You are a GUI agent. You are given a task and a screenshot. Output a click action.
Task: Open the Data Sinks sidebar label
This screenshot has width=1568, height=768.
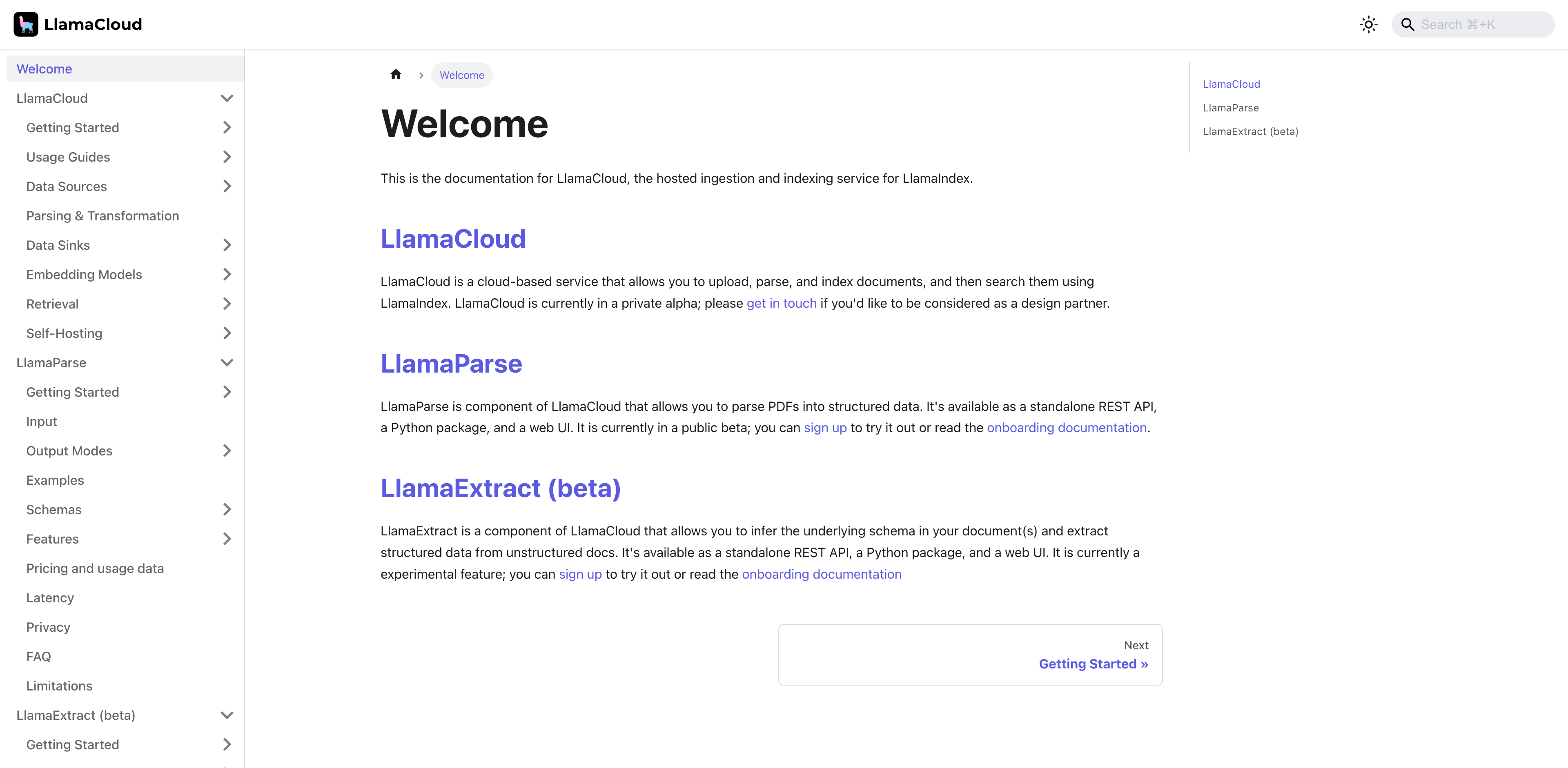click(x=58, y=245)
